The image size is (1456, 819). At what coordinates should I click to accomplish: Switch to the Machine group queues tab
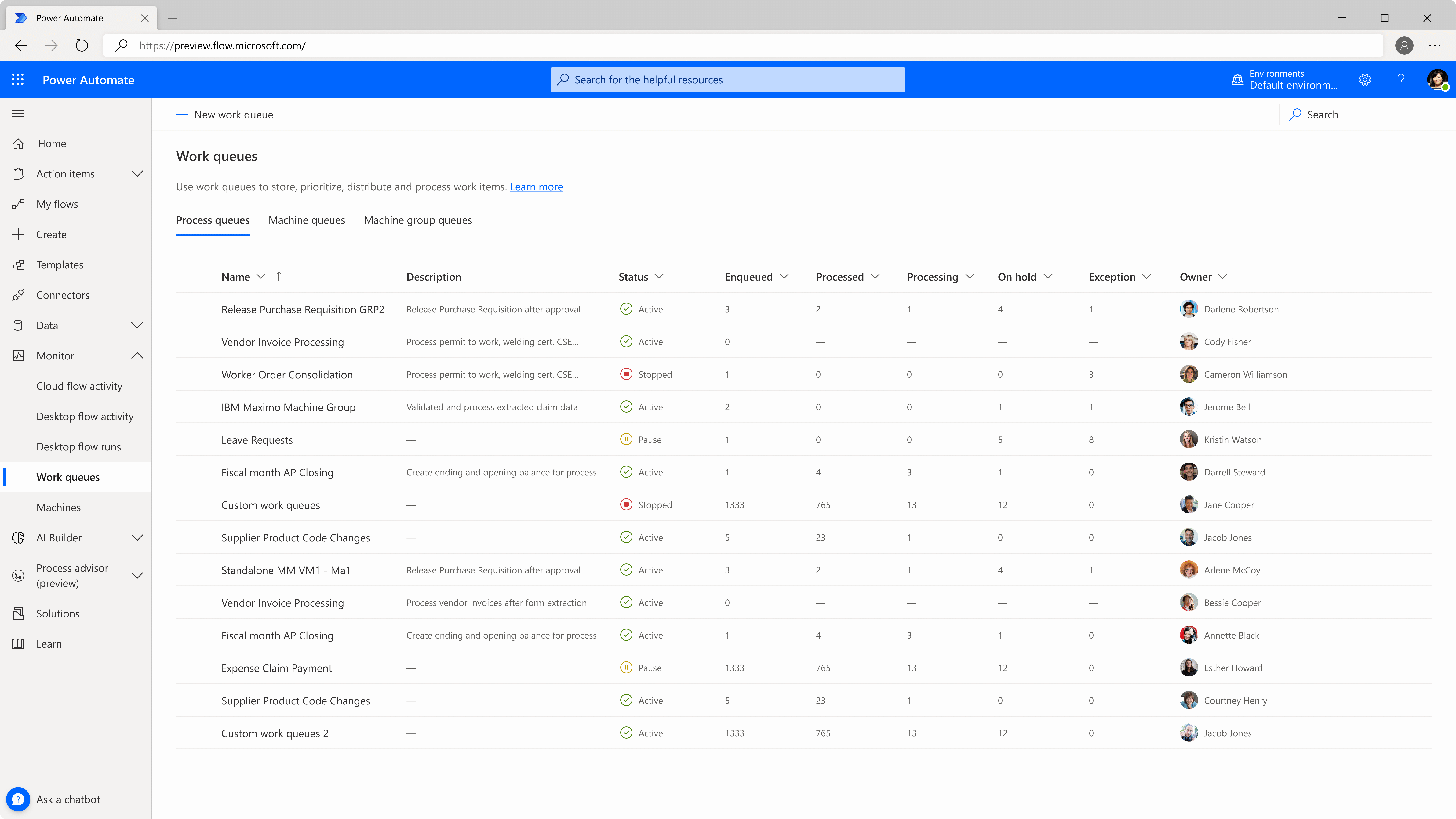[x=418, y=220]
